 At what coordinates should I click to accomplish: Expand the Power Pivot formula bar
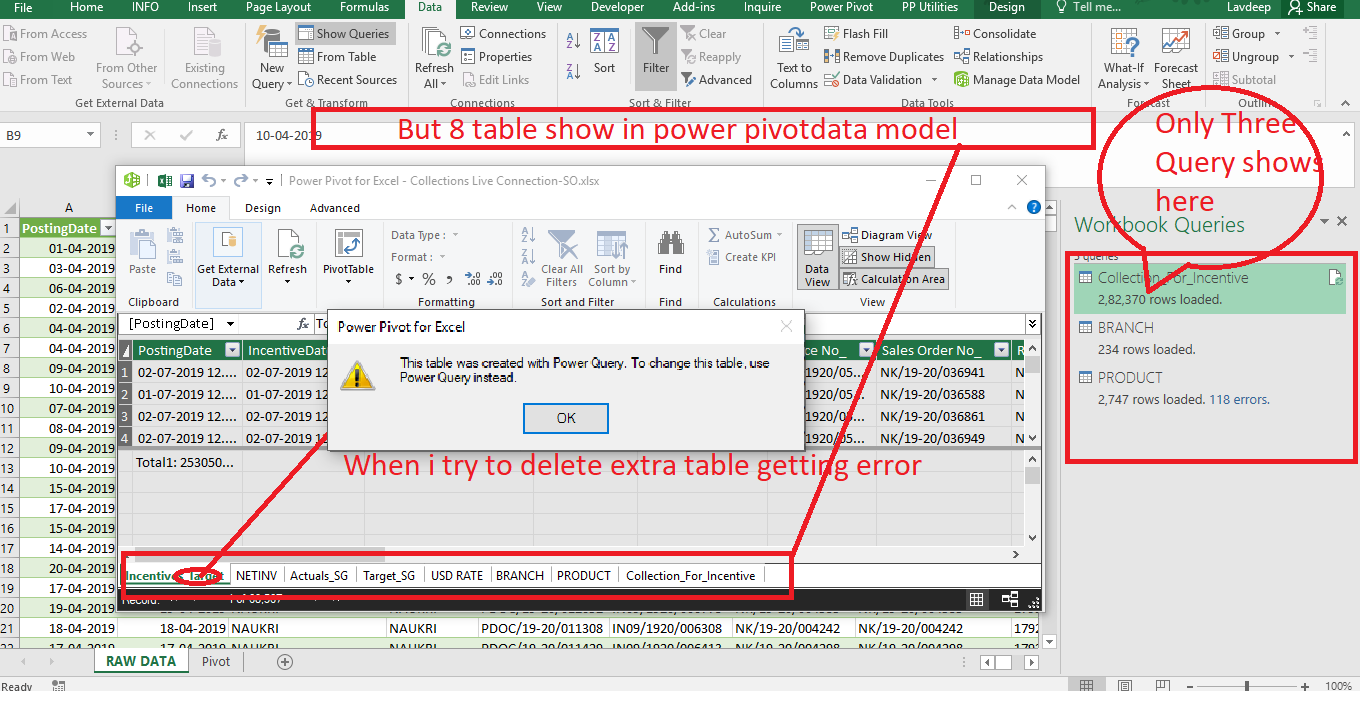1033,323
